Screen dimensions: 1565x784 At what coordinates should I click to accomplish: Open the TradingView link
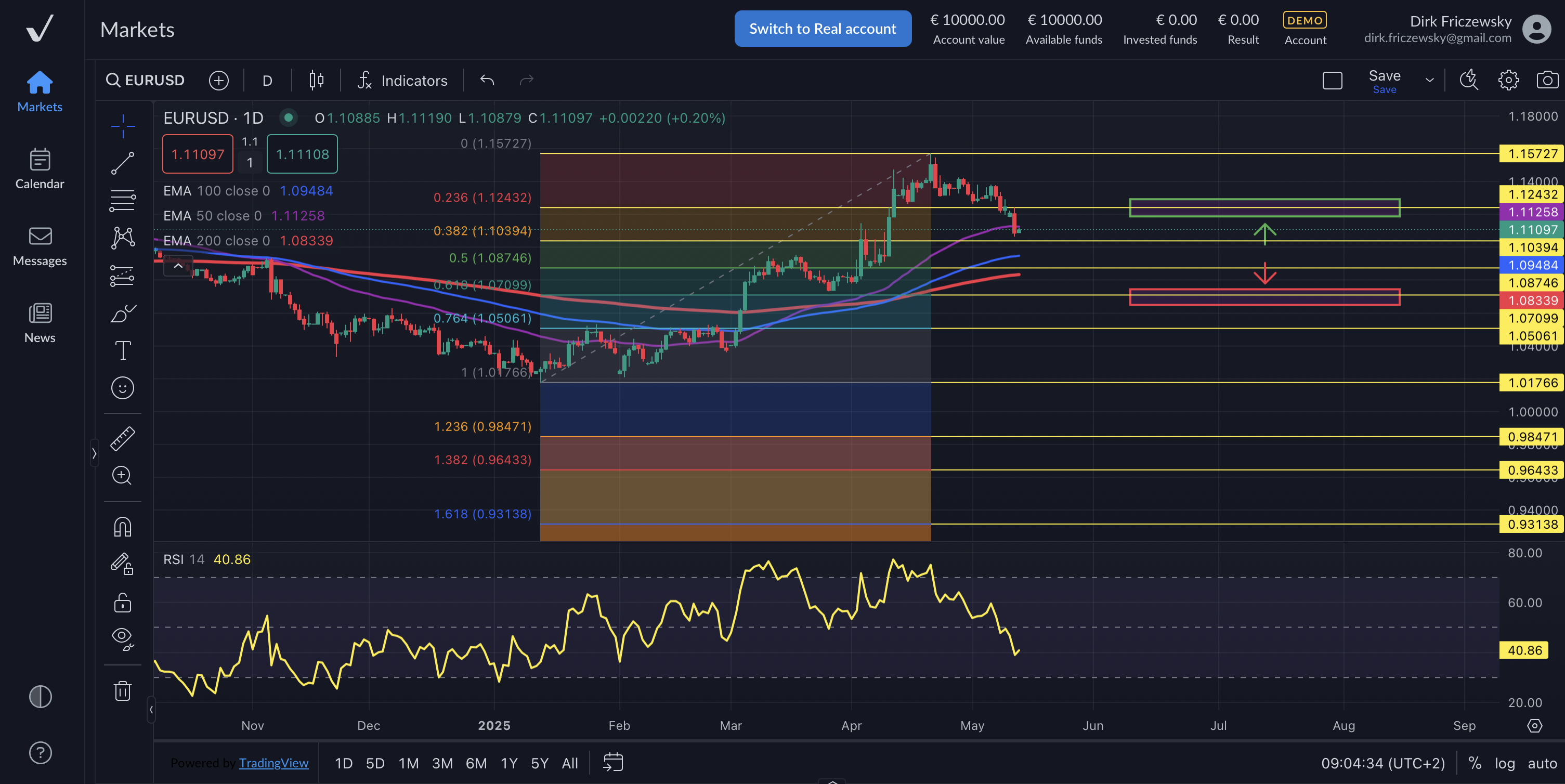coord(273,763)
